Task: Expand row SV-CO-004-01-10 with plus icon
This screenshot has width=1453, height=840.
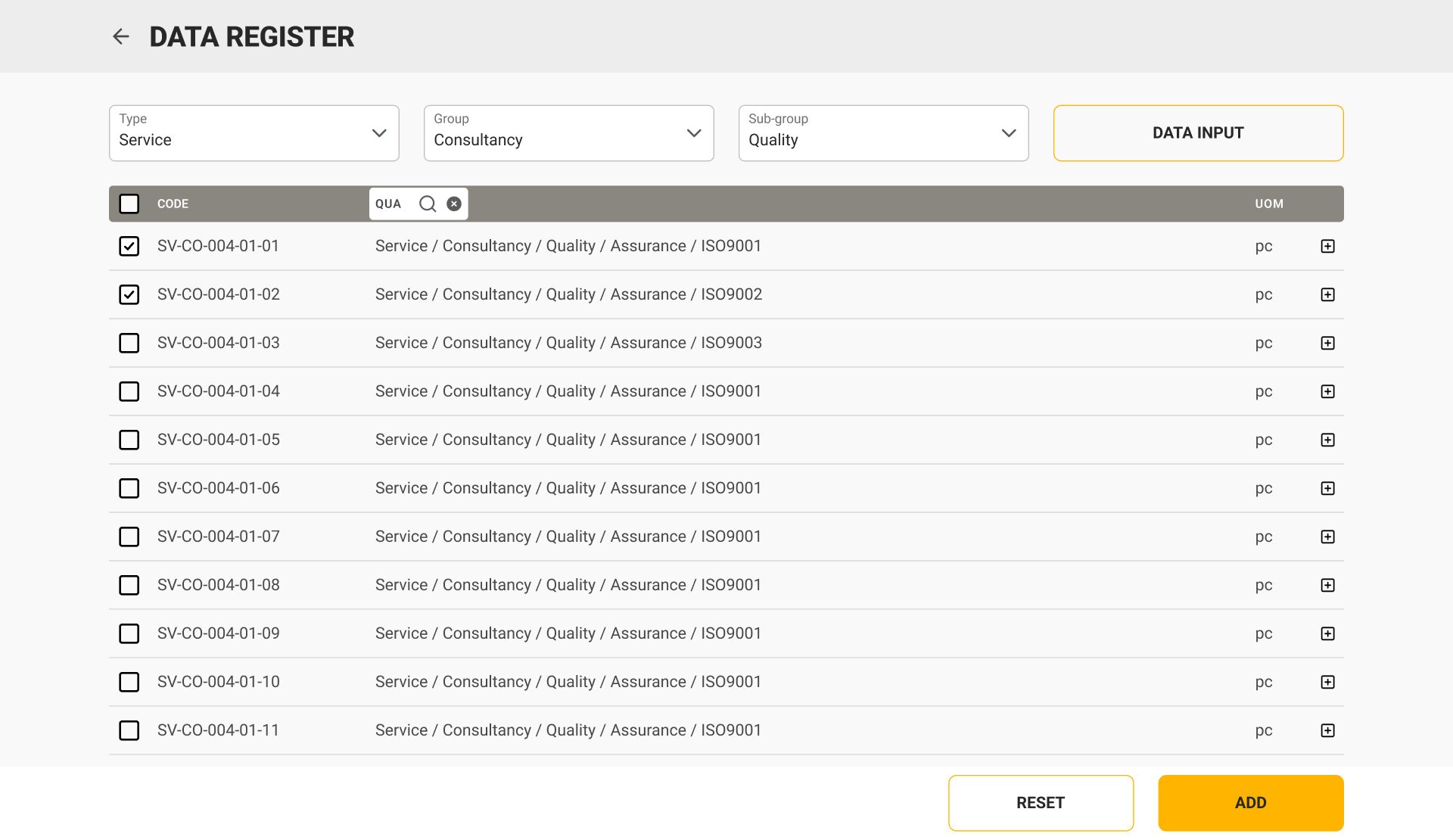Action: click(x=1327, y=682)
